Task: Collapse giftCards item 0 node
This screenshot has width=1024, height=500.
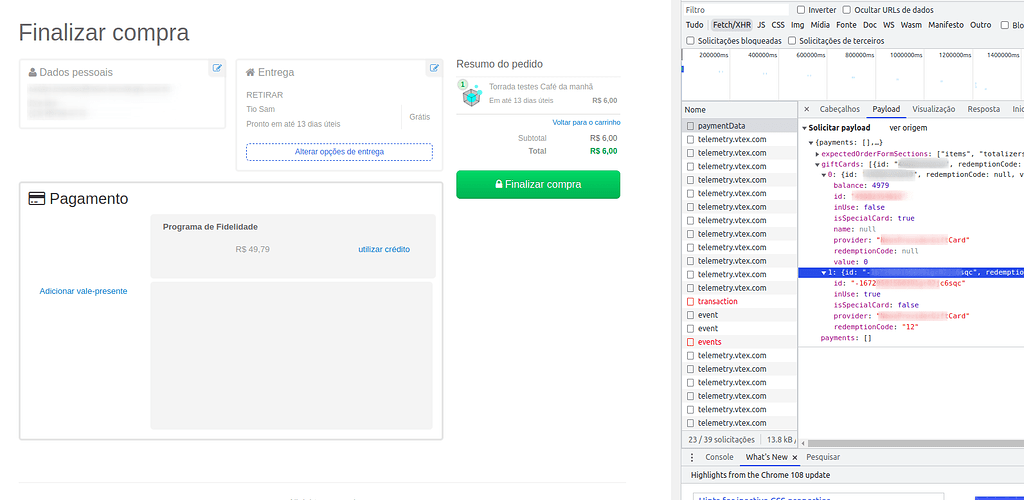Action: [x=824, y=175]
